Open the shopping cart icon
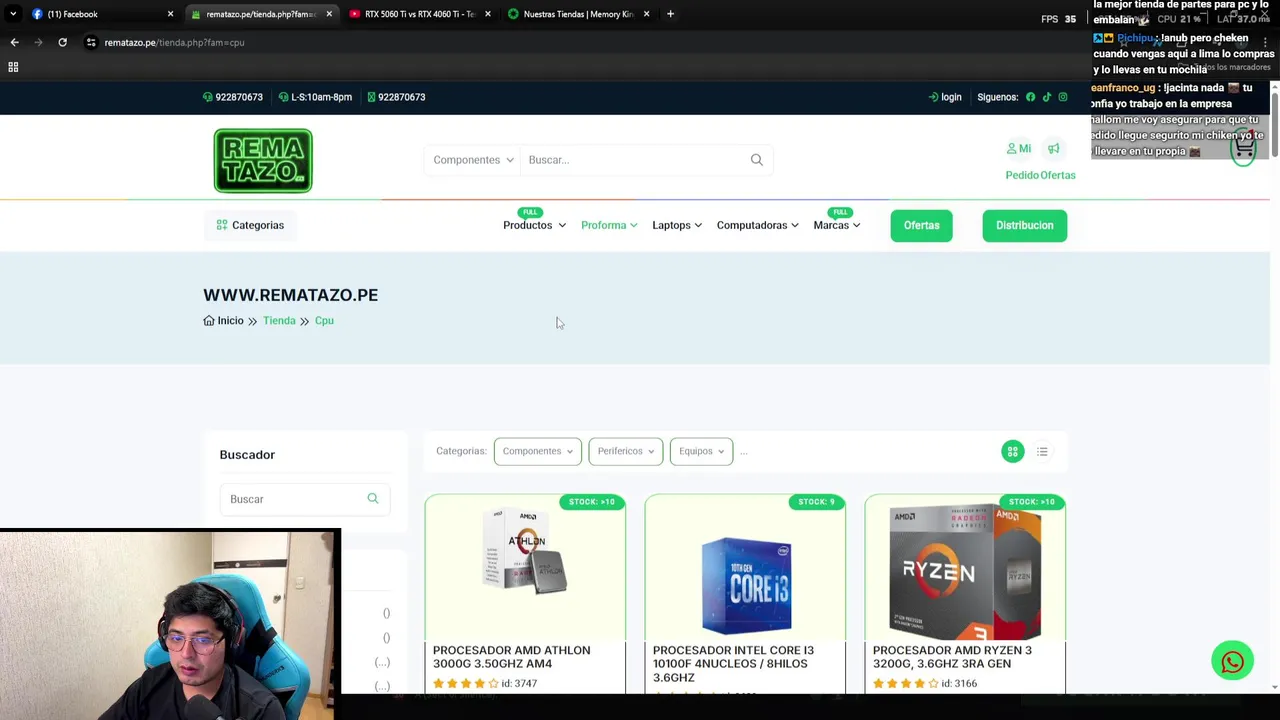This screenshot has height=720, width=1280. [x=1244, y=148]
